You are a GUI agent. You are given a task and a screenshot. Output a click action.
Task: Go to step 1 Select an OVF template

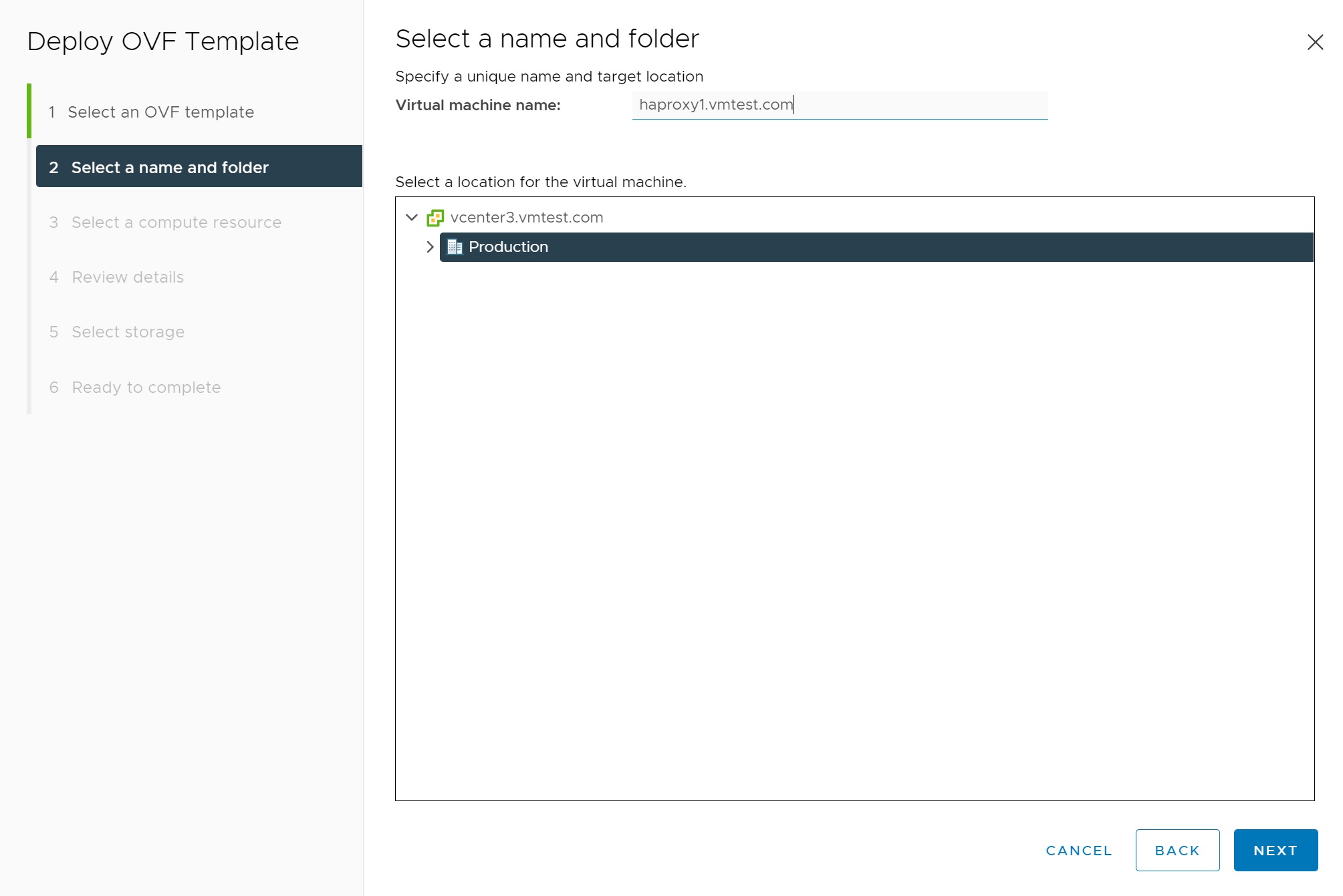click(x=160, y=112)
